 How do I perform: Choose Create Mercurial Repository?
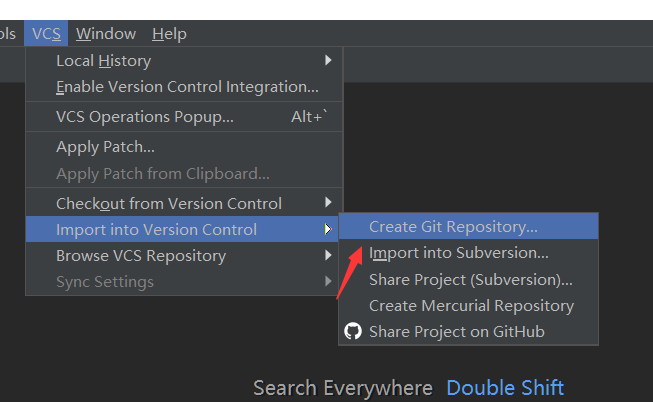(x=471, y=305)
